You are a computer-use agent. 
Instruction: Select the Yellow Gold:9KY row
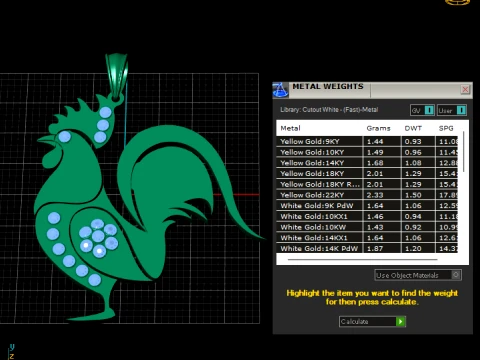coord(367,141)
